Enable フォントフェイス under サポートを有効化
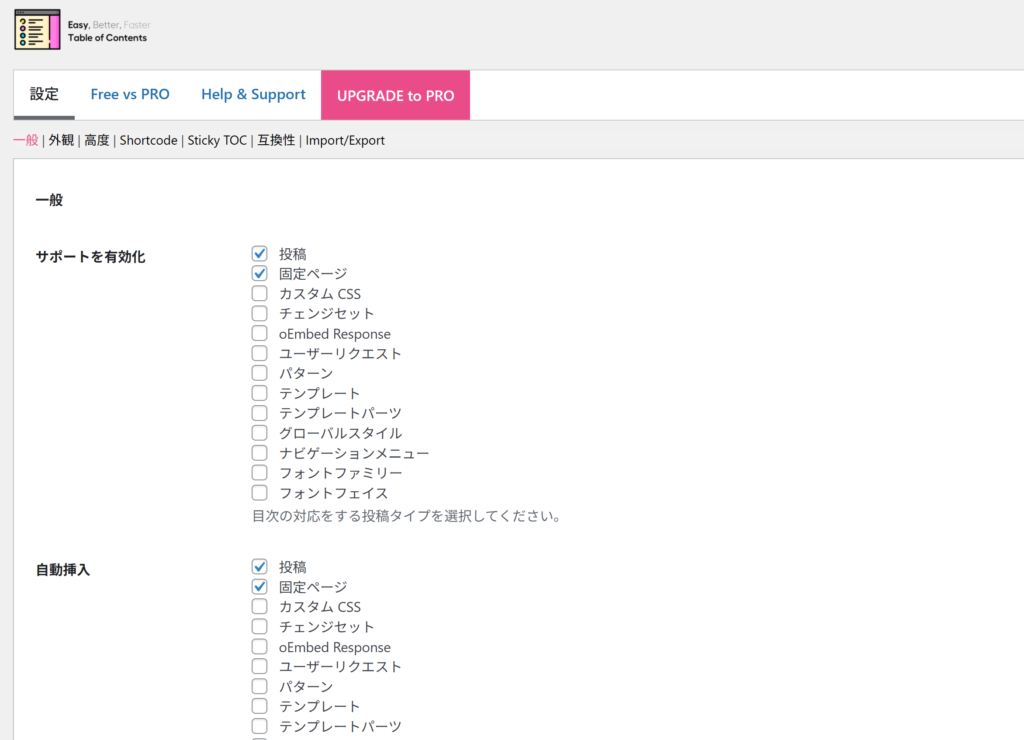The height and width of the screenshot is (740, 1024). (260, 493)
